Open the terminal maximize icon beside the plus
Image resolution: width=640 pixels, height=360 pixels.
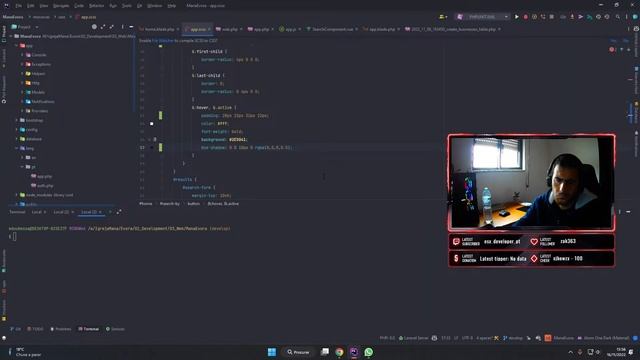119,212
